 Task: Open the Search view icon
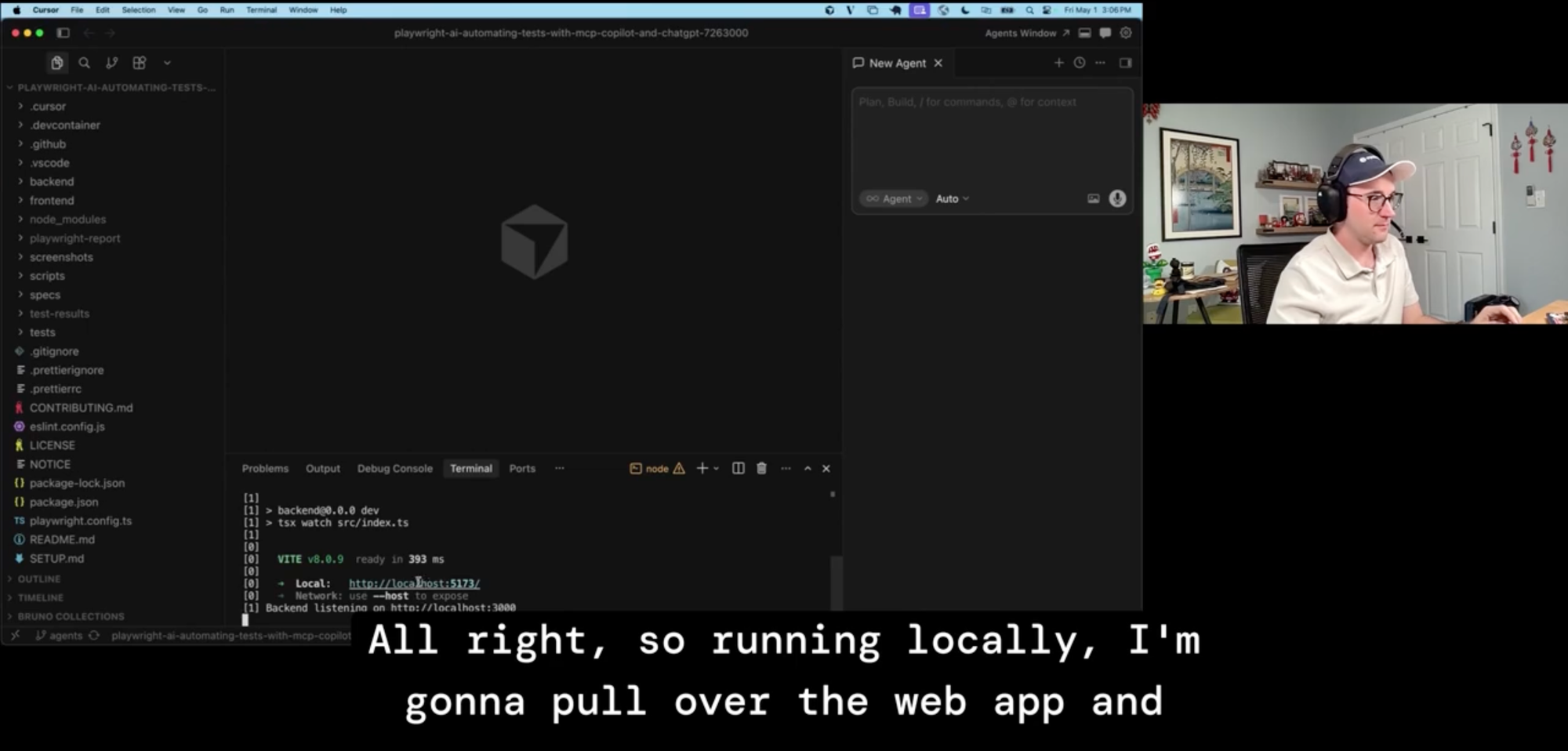click(84, 63)
